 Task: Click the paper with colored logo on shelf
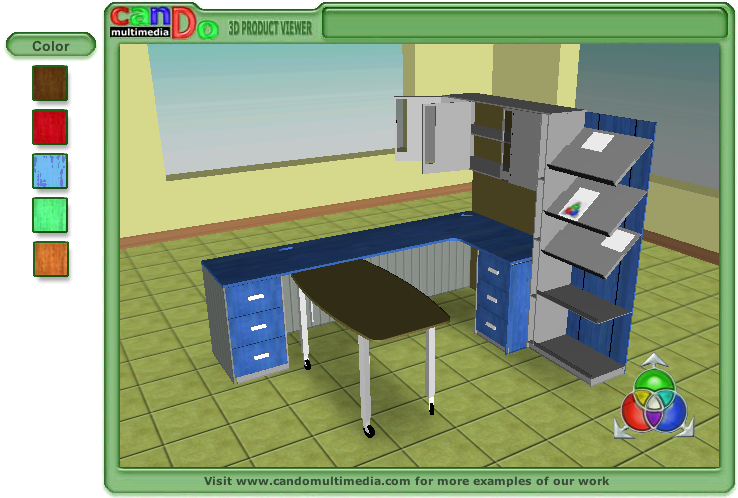point(577,203)
